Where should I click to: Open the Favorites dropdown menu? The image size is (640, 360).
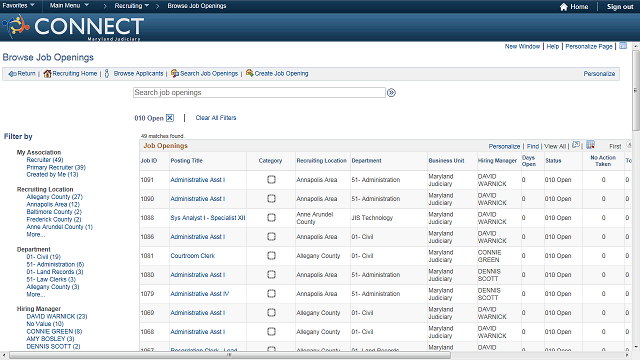[18, 5]
